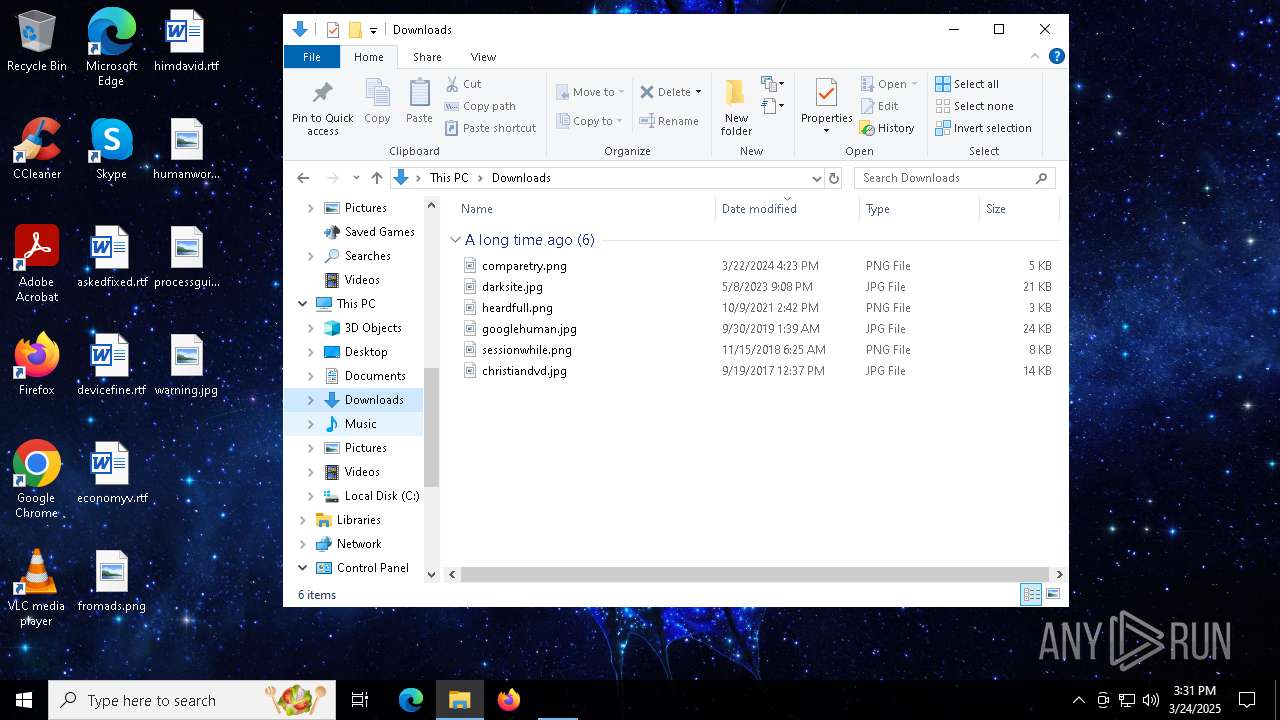Open Adobe Acrobat desktop icon
Screen dimensions: 1280x720
[x=37, y=264]
